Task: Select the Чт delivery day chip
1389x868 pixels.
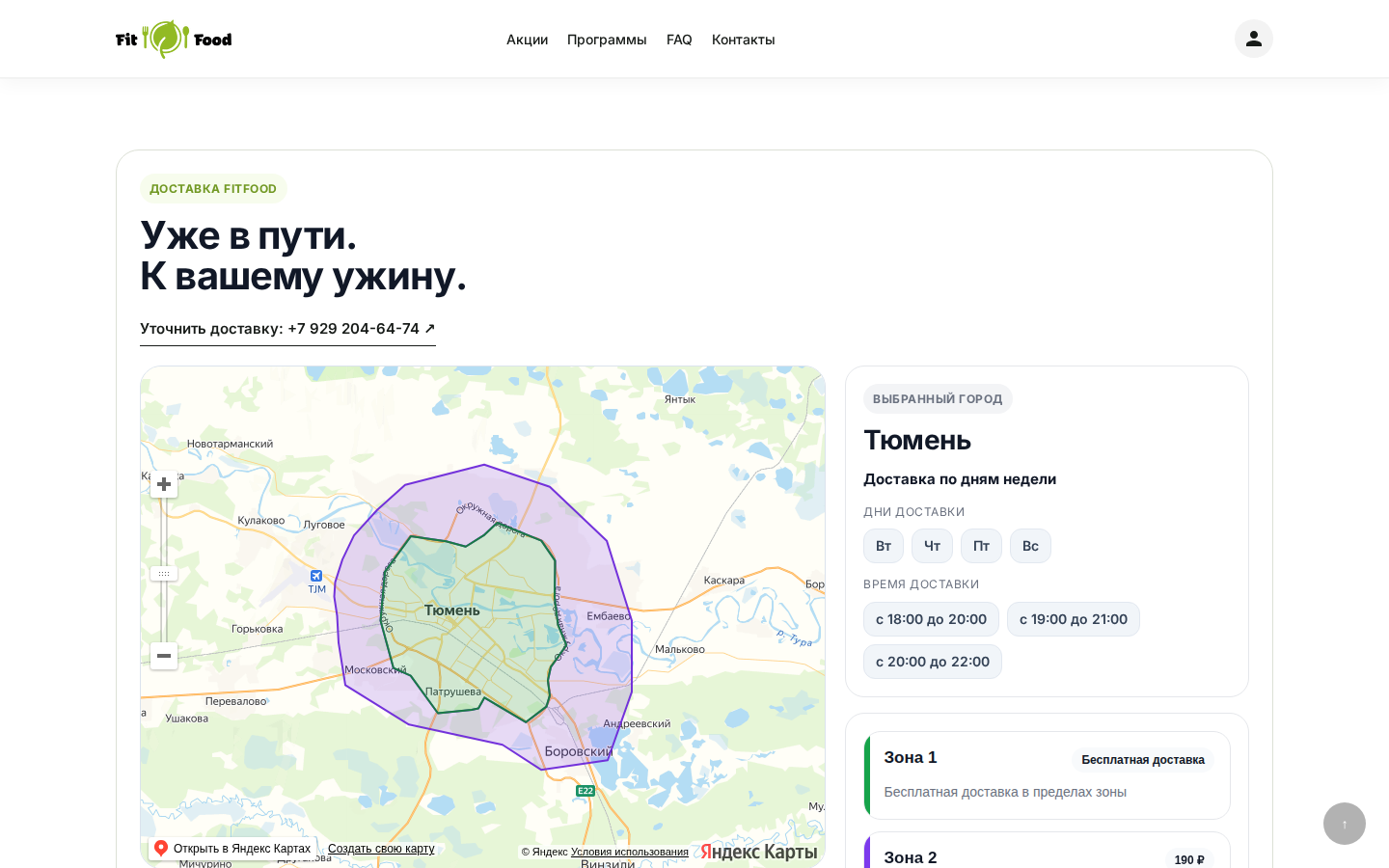Action: point(932,546)
